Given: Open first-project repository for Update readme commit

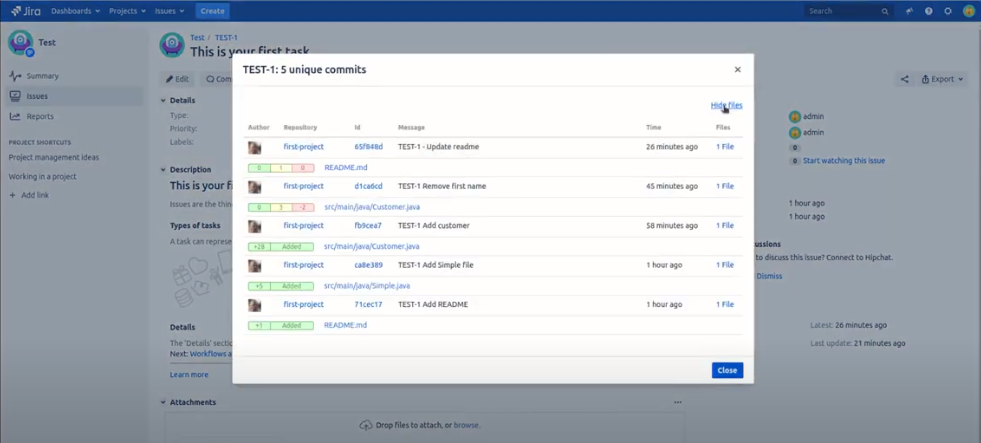Looking at the screenshot, I should (303, 146).
